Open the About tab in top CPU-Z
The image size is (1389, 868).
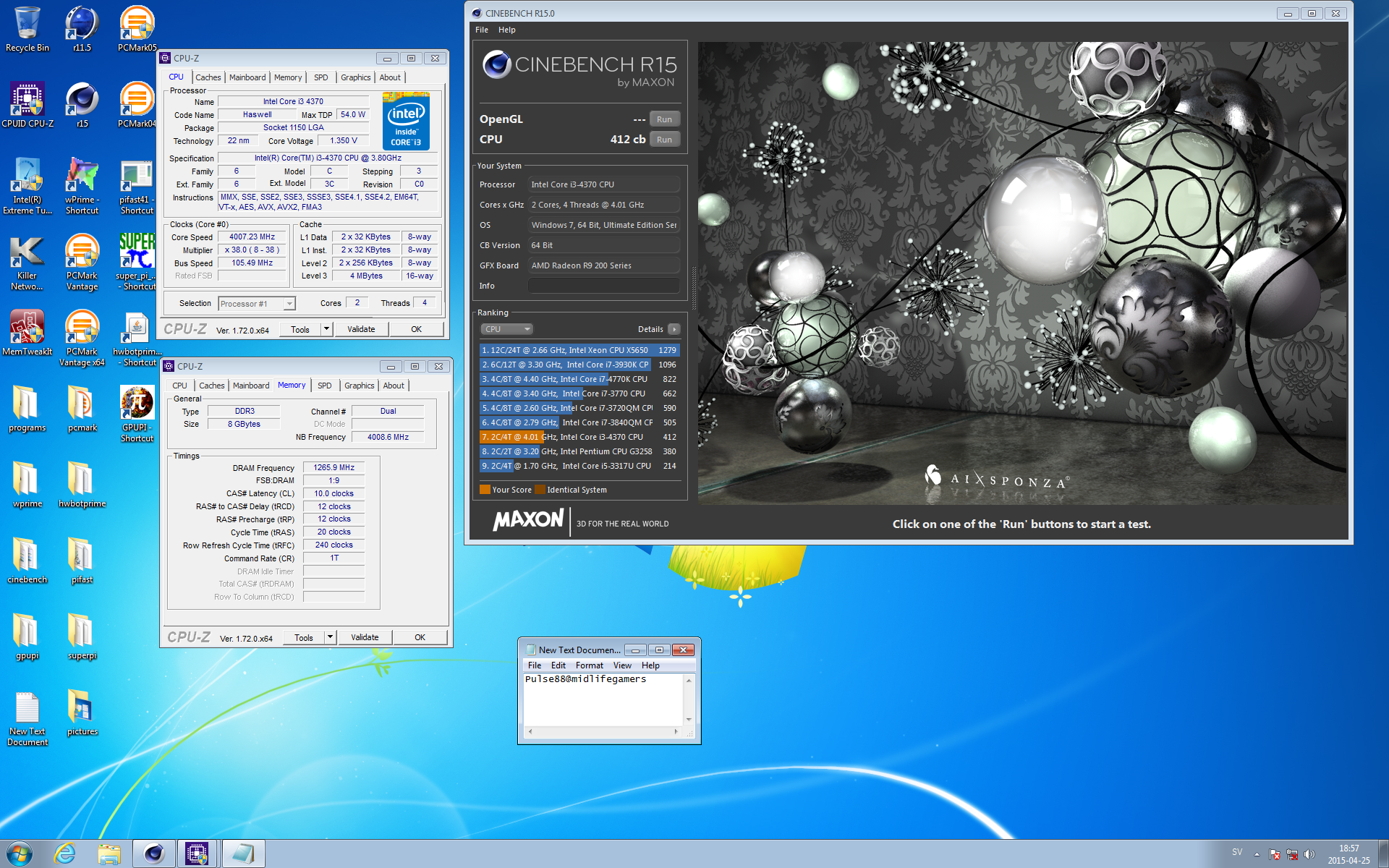click(390, 77)
